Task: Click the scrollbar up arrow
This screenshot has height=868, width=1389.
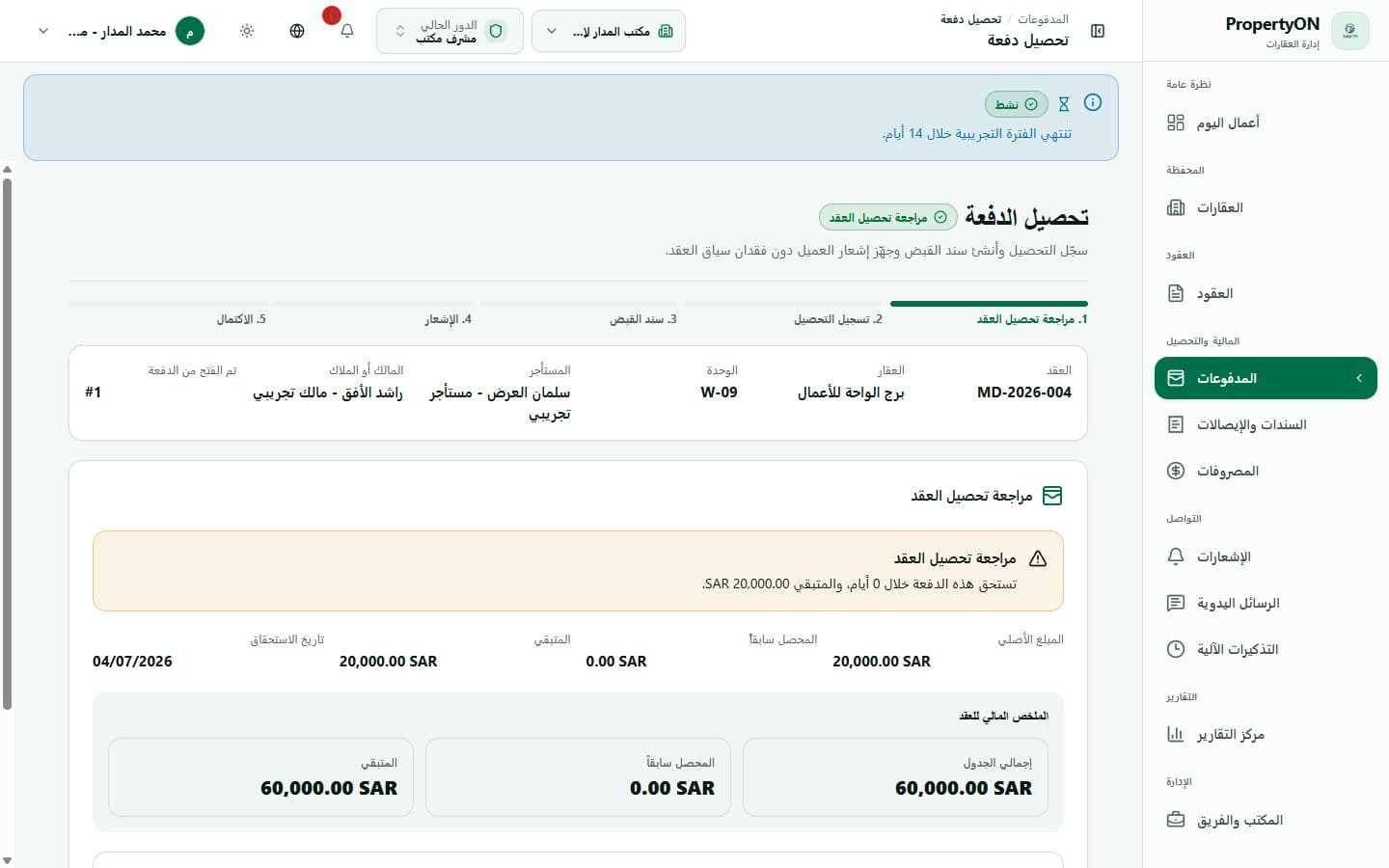Action: point(8,170)
